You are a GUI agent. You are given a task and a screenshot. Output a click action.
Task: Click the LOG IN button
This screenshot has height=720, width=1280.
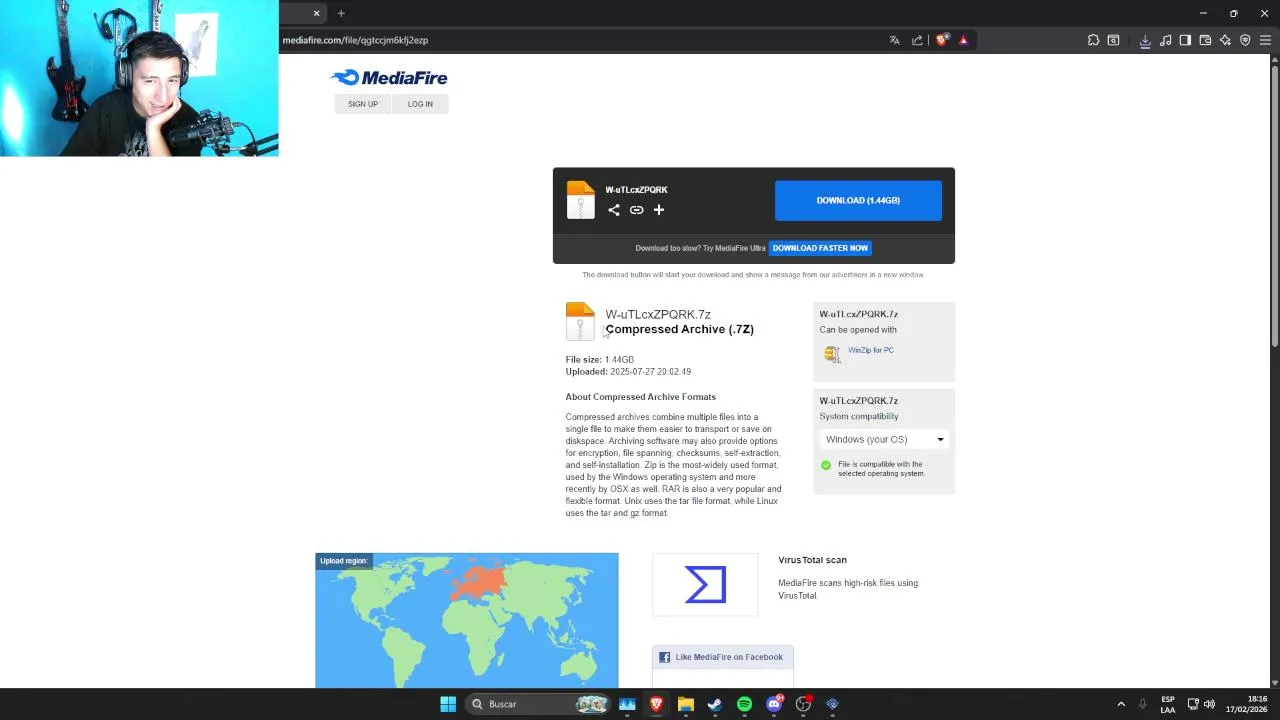pyautogui.click(x=420, y=104)
